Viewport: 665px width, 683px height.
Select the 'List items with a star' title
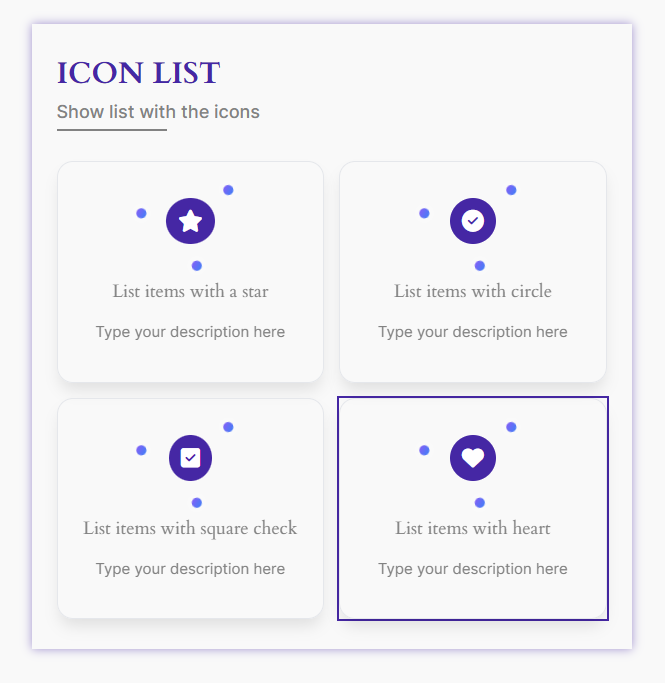190,291
